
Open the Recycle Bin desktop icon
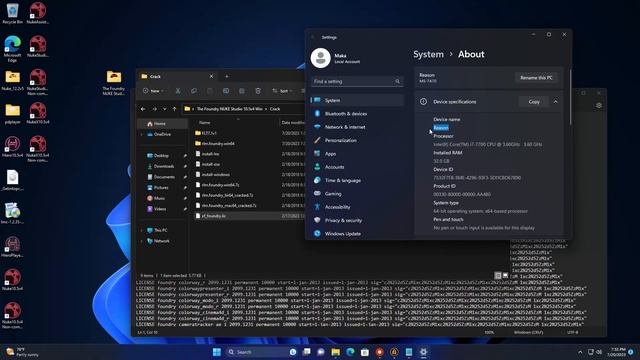click(x=12, y=13)
